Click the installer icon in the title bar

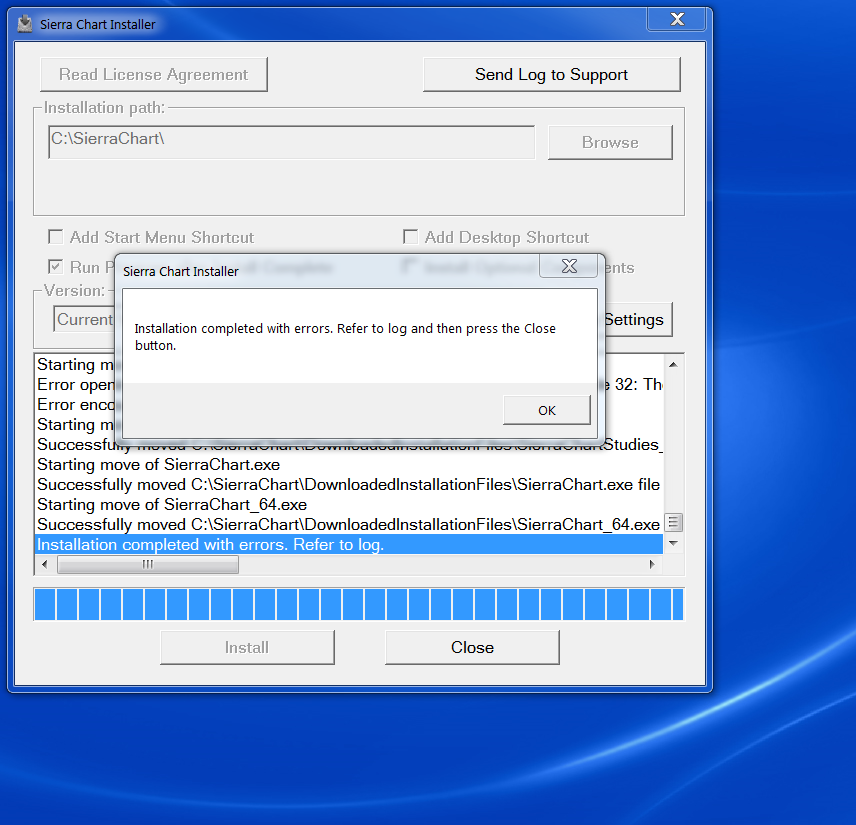point(25,24)
